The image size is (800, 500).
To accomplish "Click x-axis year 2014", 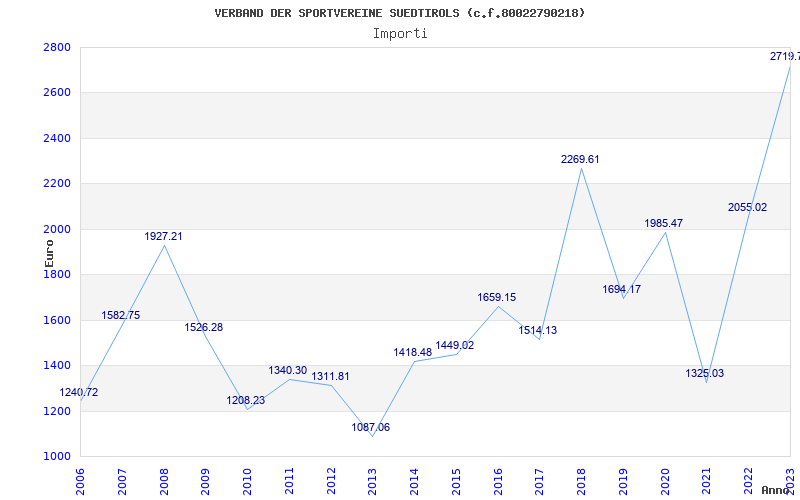I will pyautogui.click(x=414, y=481).
